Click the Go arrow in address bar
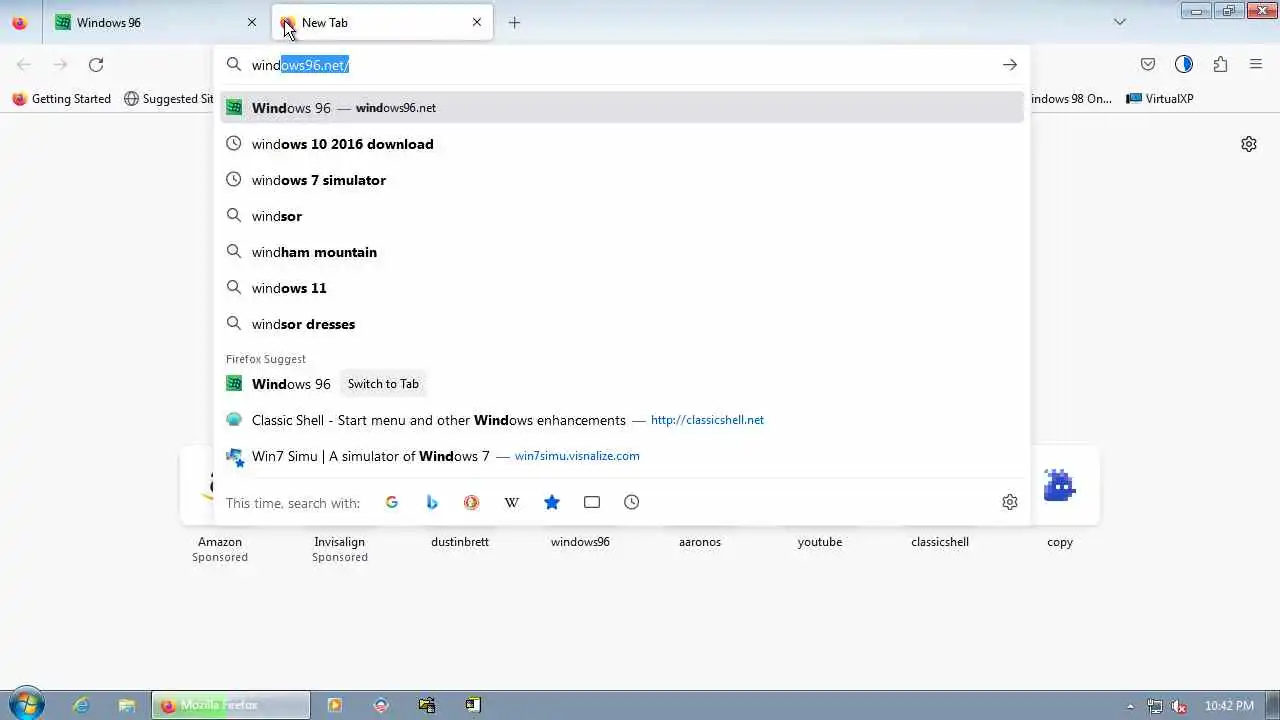This screenshot has width=1280, height=720. pos(1010,65)
